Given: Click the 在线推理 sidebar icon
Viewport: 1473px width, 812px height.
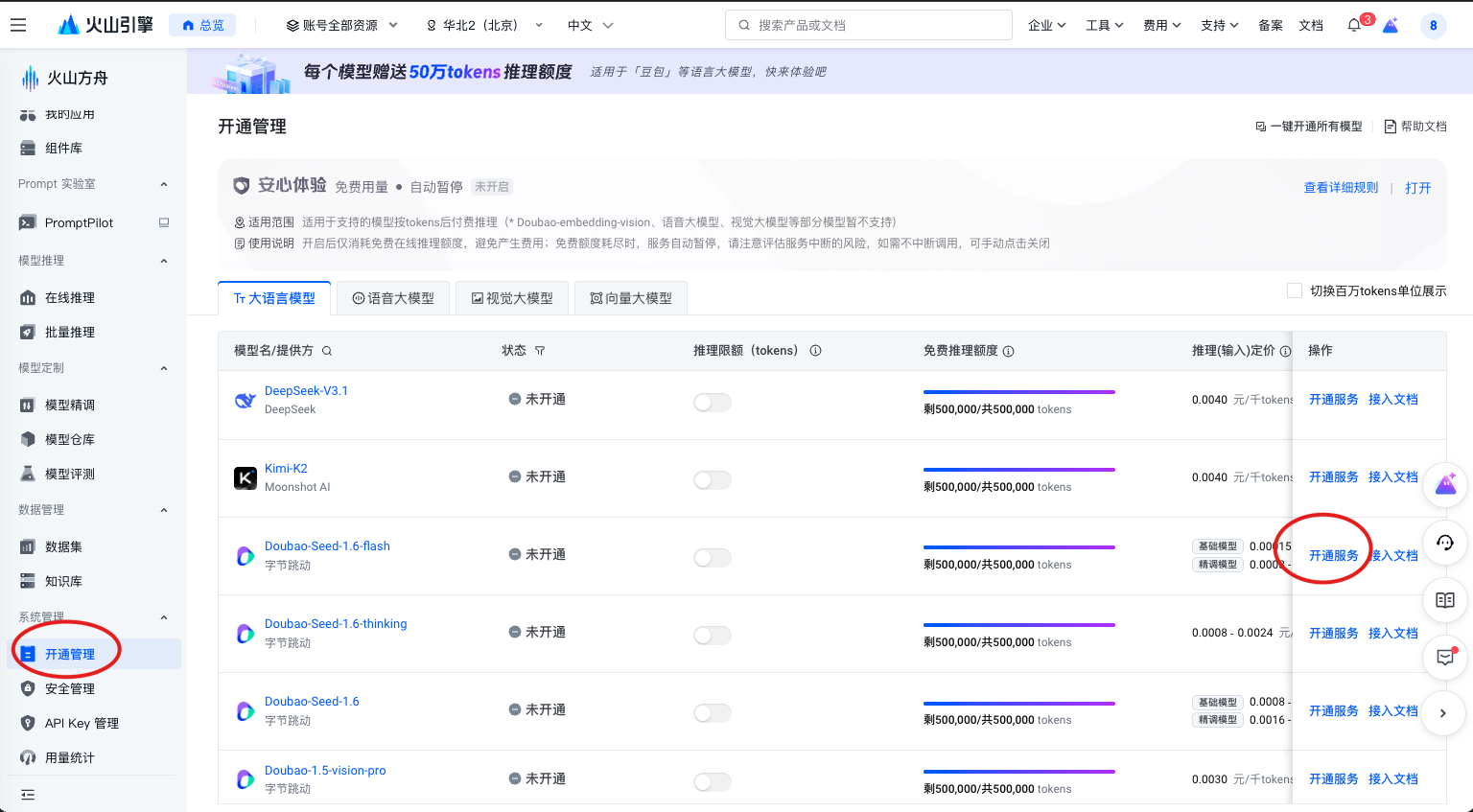Looking at the screenshot, I should coord(28,297).
